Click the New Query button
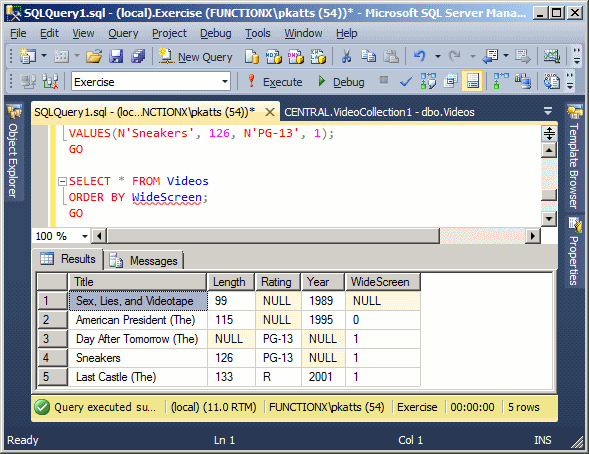This screenshot has width=589, height=454. [195, 57]
